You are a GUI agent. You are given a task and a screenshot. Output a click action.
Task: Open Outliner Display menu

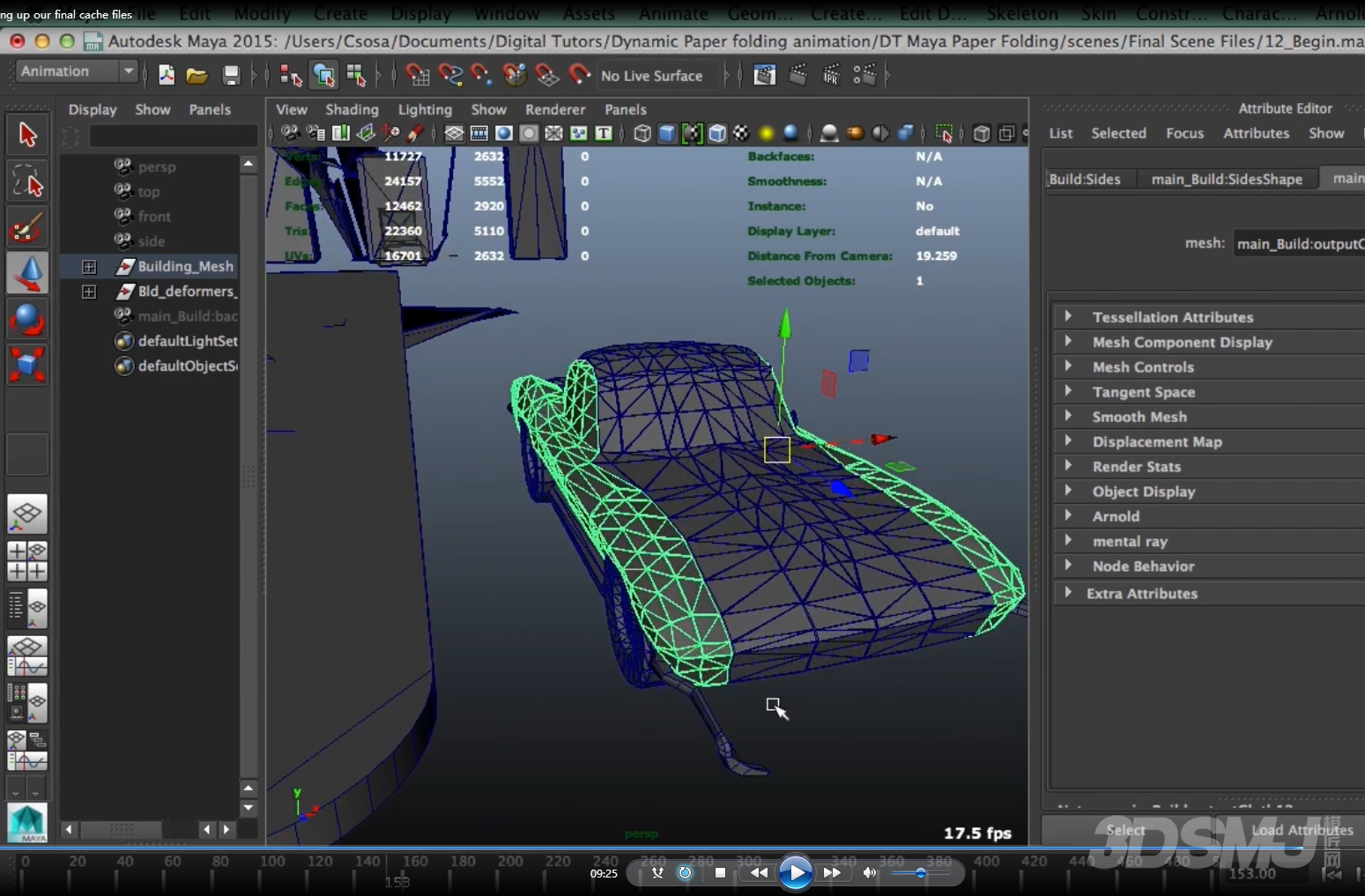coord(93,109)
